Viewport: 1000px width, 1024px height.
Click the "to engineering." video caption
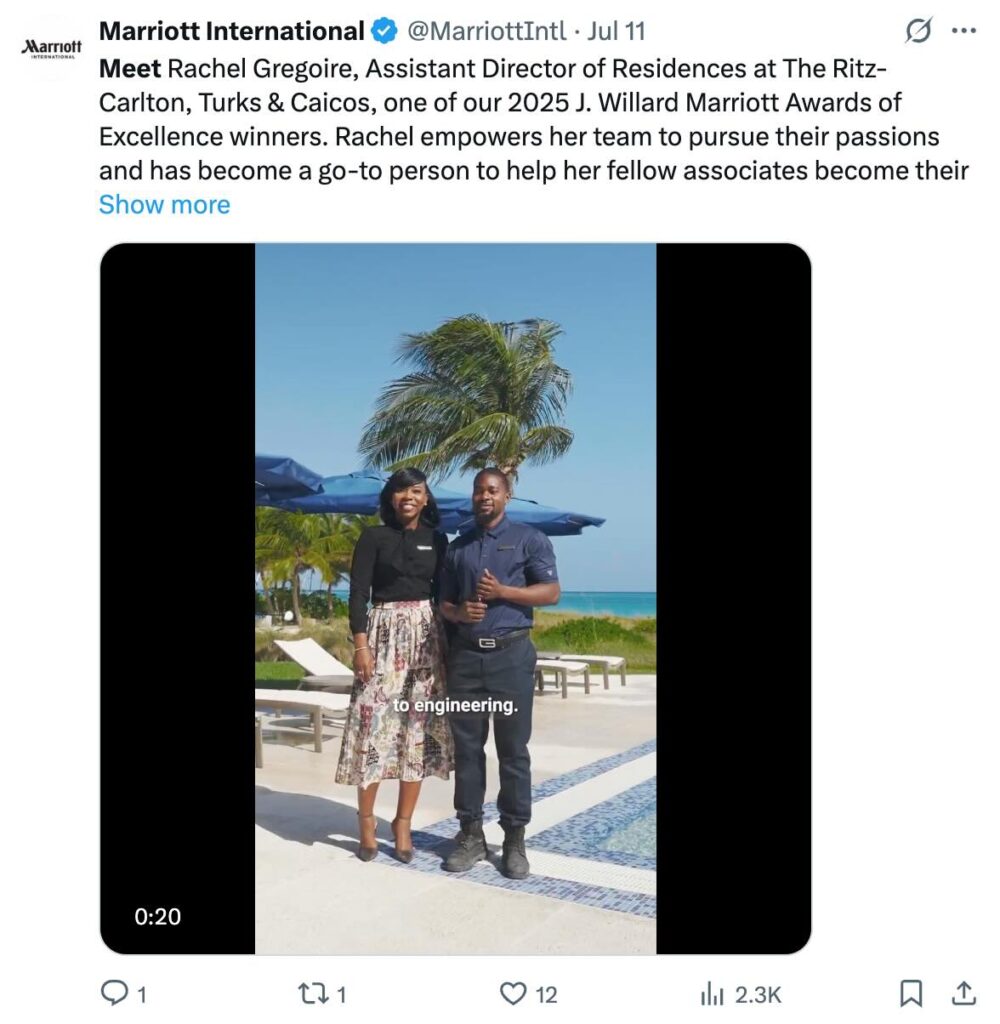coord(455,705)
